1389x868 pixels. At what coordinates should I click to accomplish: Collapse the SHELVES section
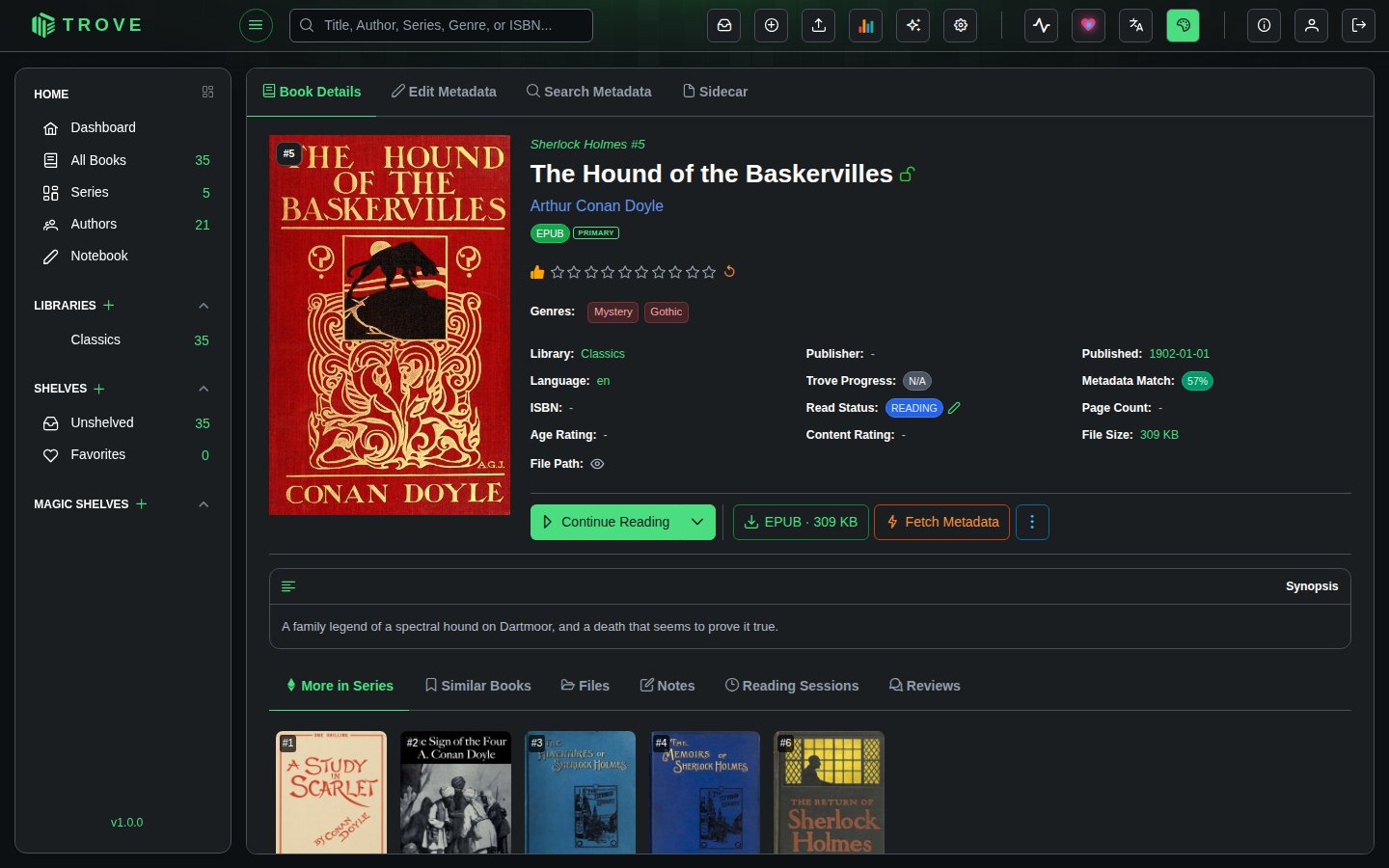click(204, 389)
